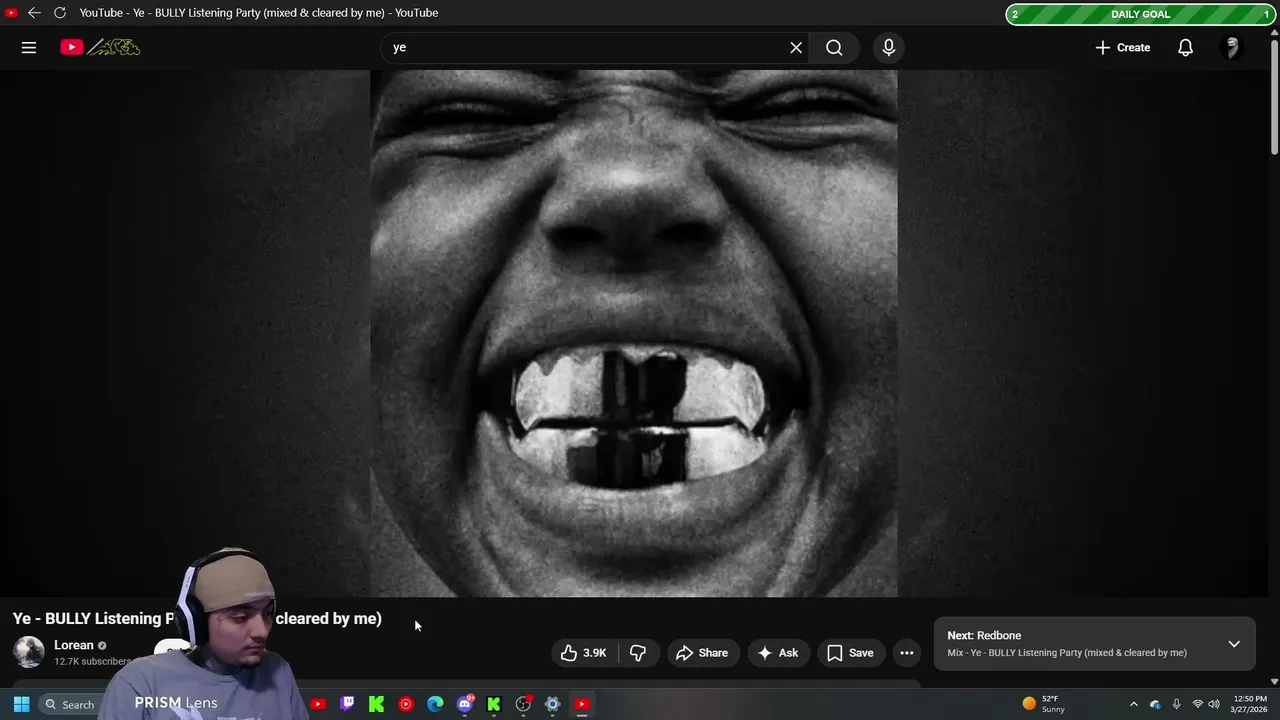
Task: Open the notifications bell
Action: (x=1185, y=47)
